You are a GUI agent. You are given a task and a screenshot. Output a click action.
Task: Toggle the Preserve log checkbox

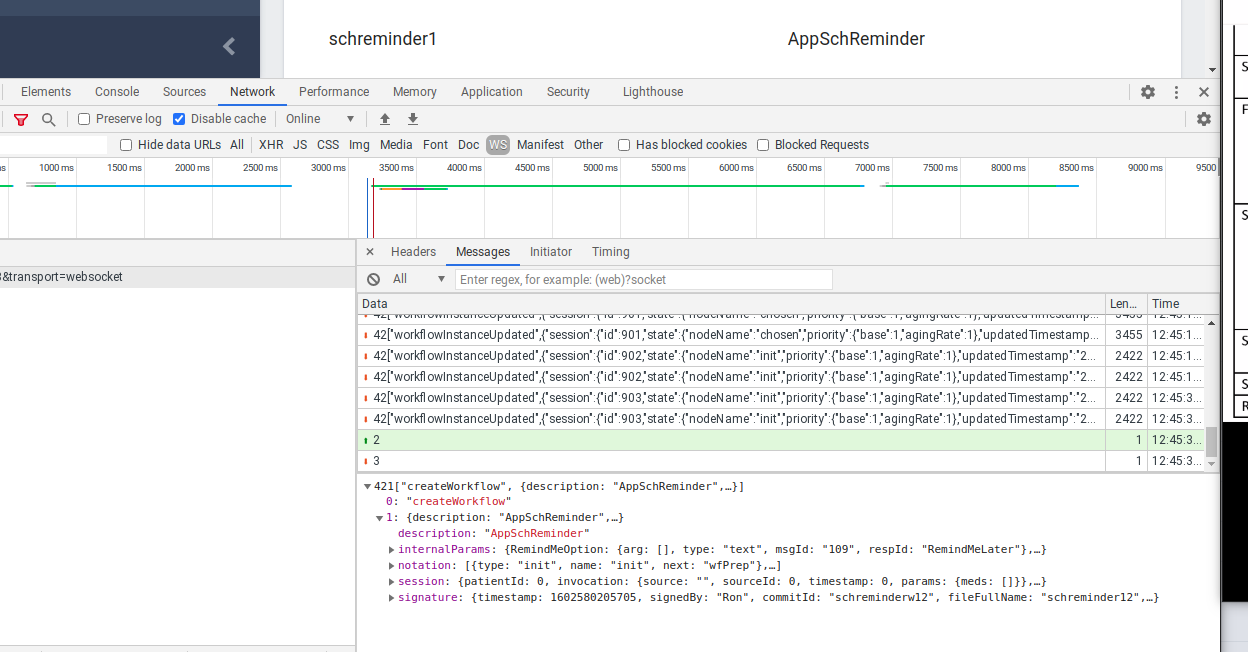(x=84, y=119)
